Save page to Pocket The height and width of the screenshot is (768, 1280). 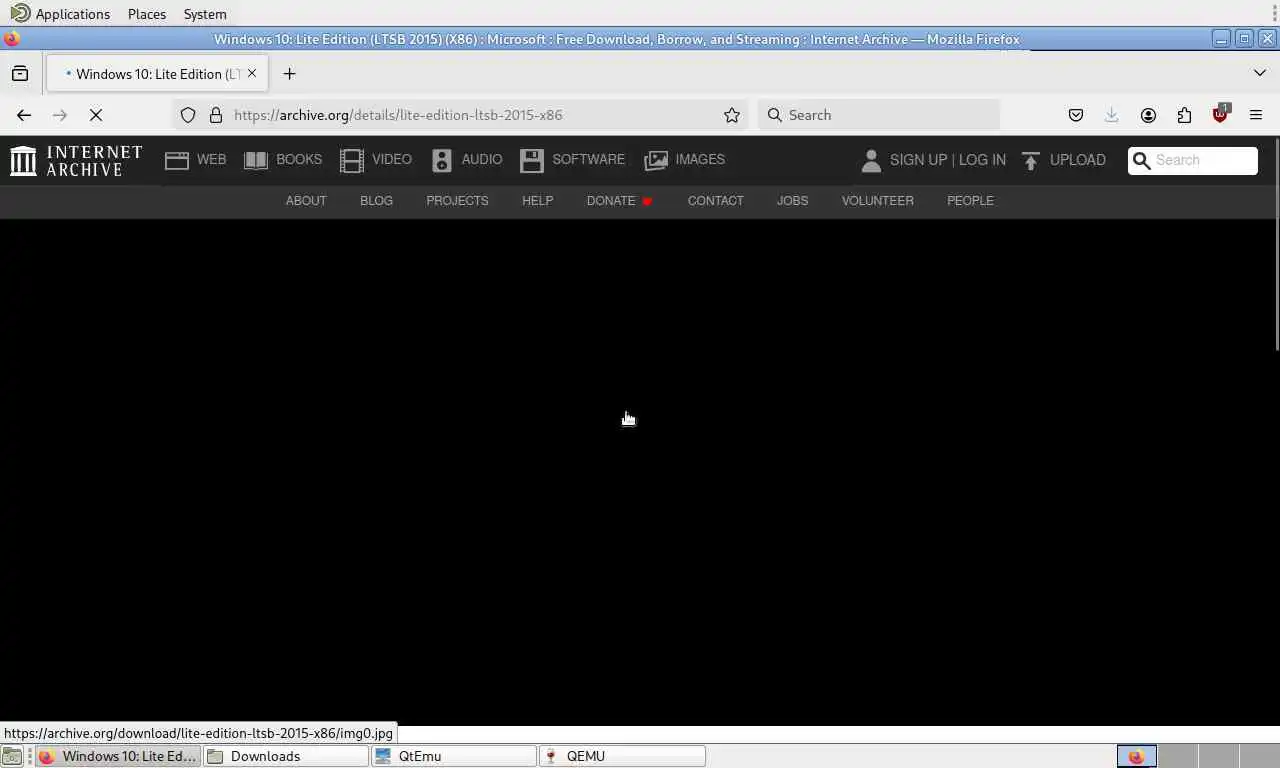point(1076,115)
